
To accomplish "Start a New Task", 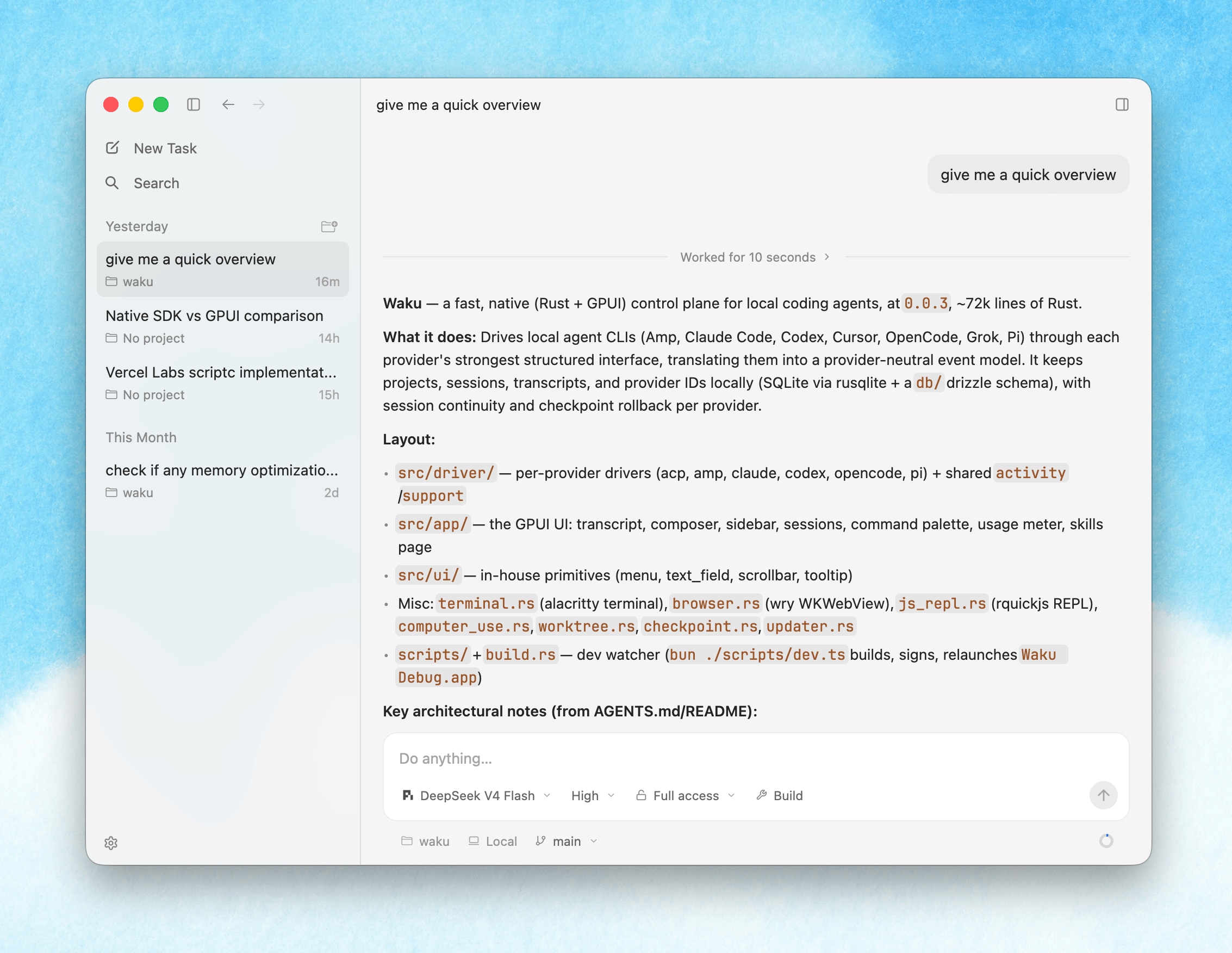I will tap(151, 148).
